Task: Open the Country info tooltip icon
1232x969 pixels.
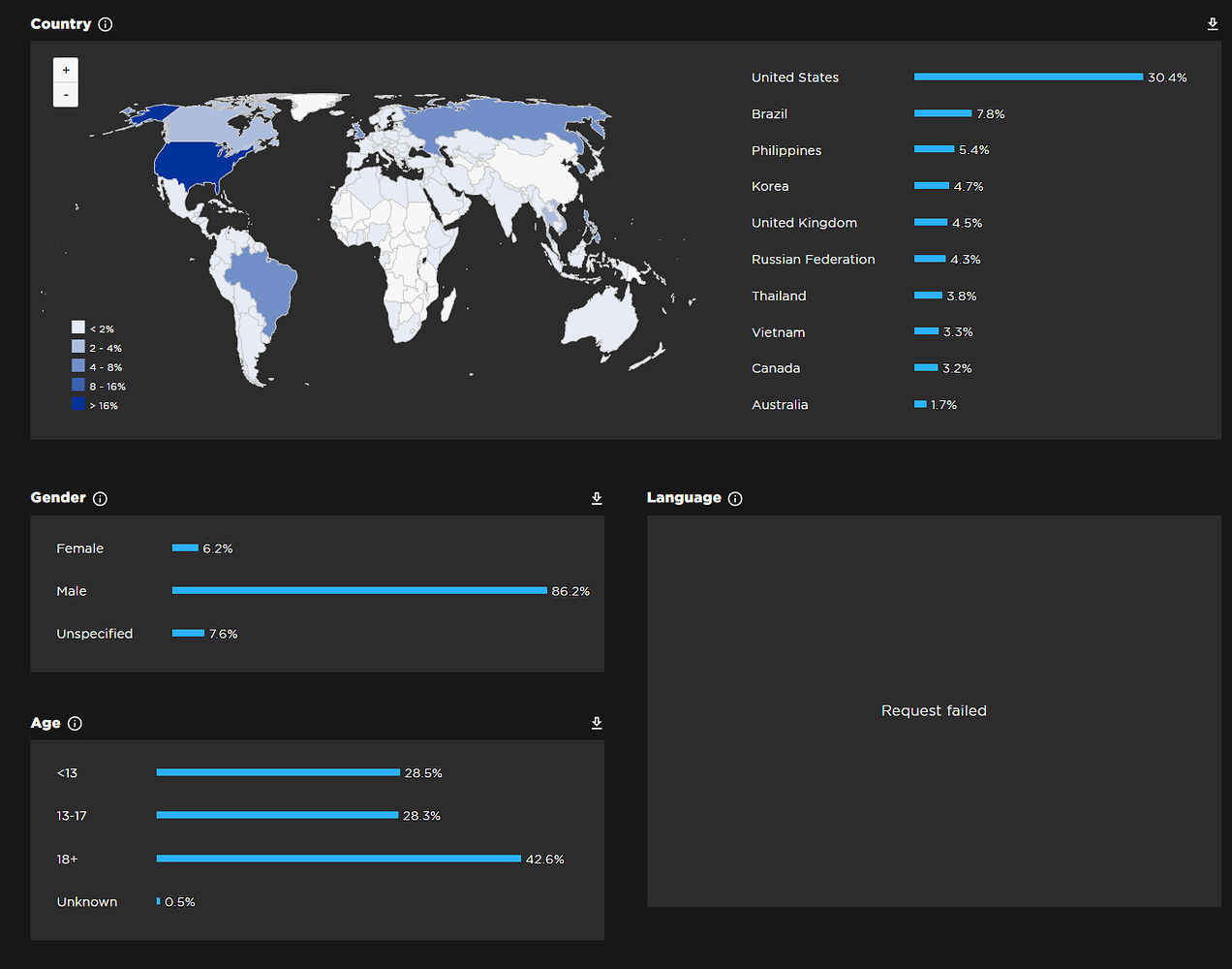Action: [107, 24]
